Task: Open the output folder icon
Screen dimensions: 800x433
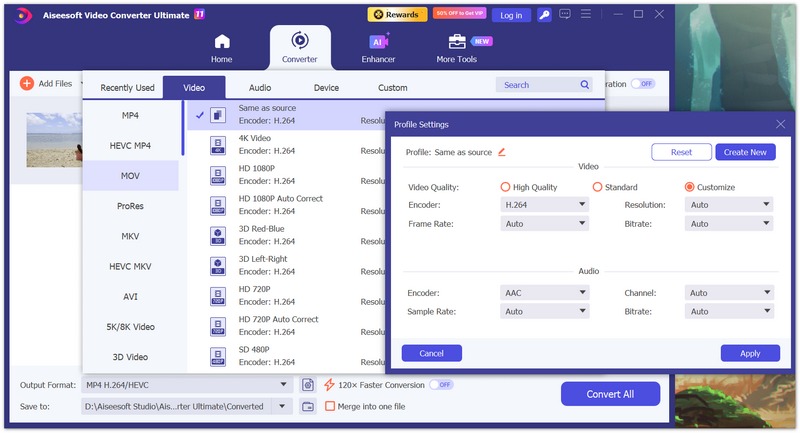Action: pos(308,406)
